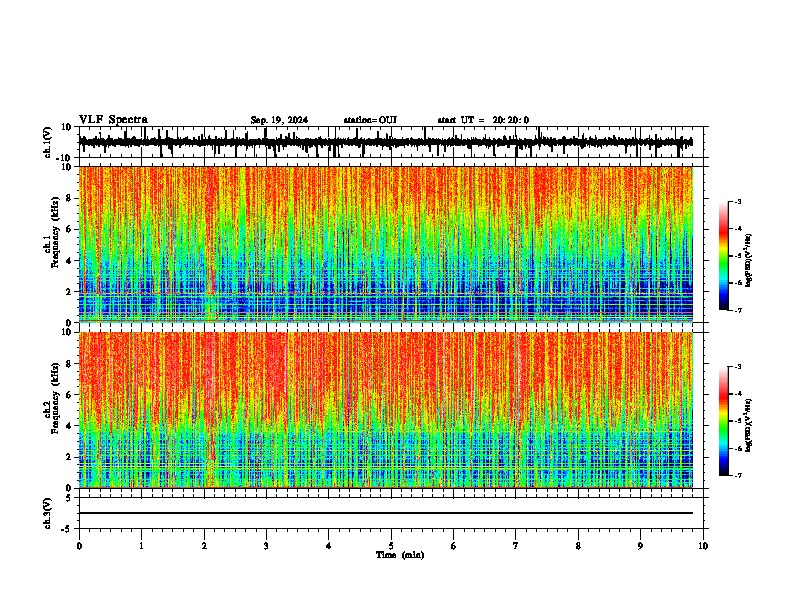The width and height of the screenshot is (792, 612).
Task: Click the "Time (min)" axis title
Action: [400, 555]
